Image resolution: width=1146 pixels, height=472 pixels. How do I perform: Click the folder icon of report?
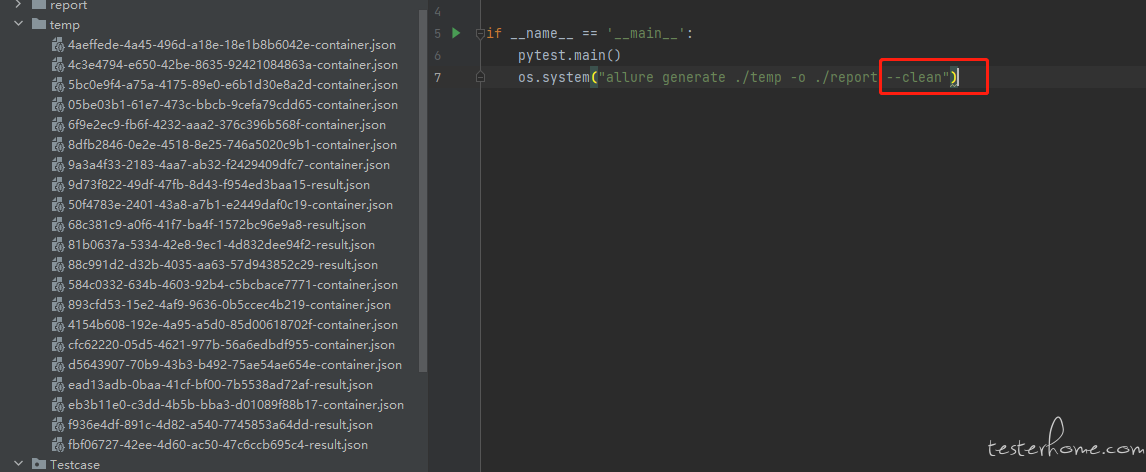39,4
